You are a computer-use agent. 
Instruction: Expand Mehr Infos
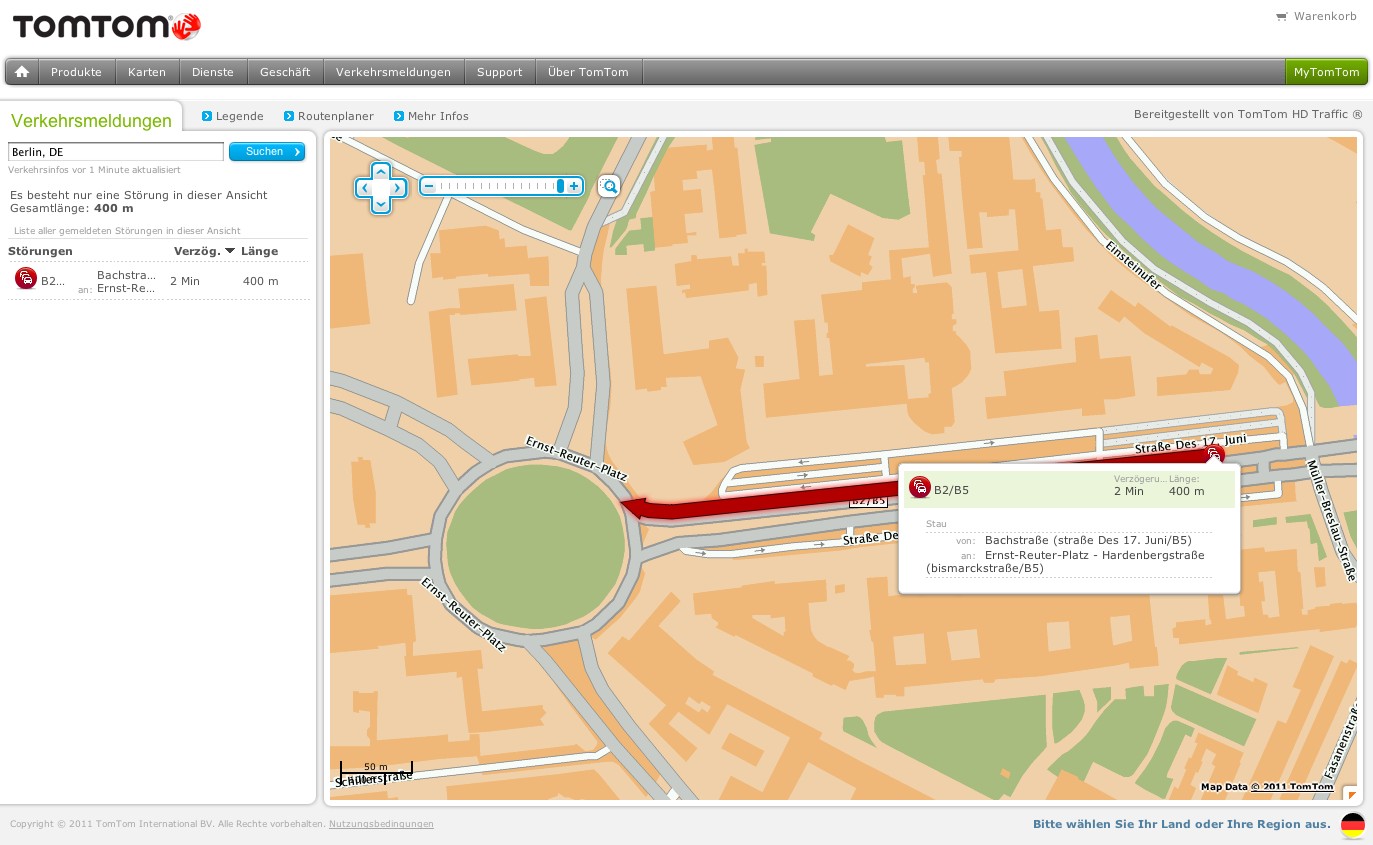[x=438, y=116]
